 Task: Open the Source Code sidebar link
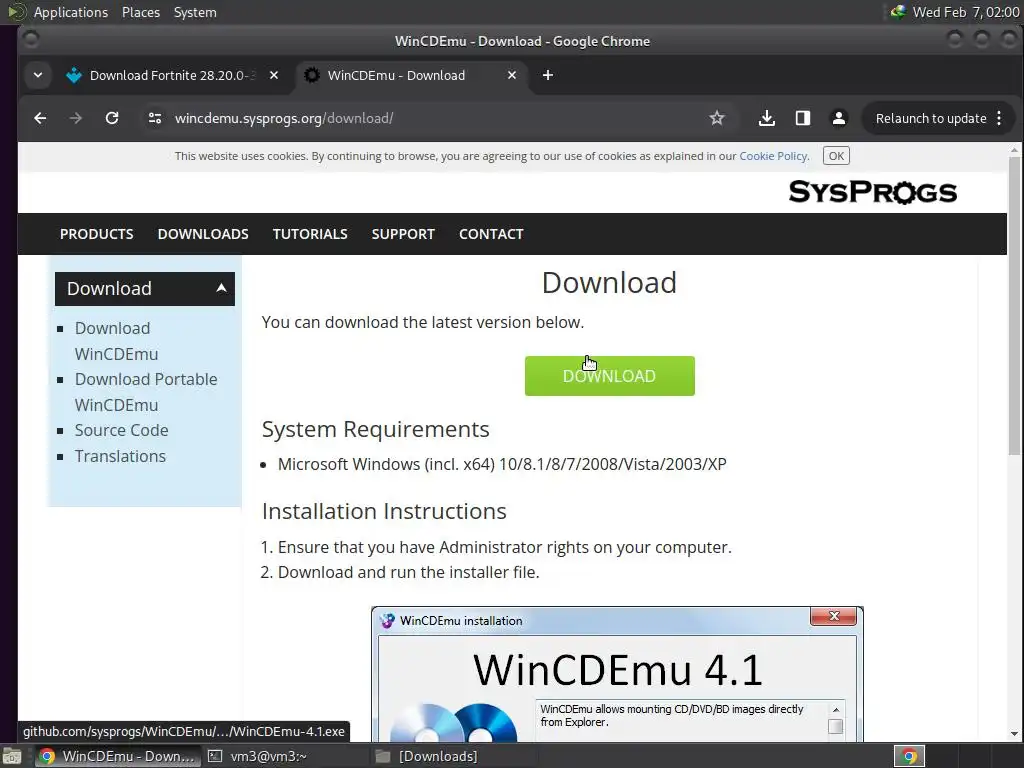coord(121,430)
